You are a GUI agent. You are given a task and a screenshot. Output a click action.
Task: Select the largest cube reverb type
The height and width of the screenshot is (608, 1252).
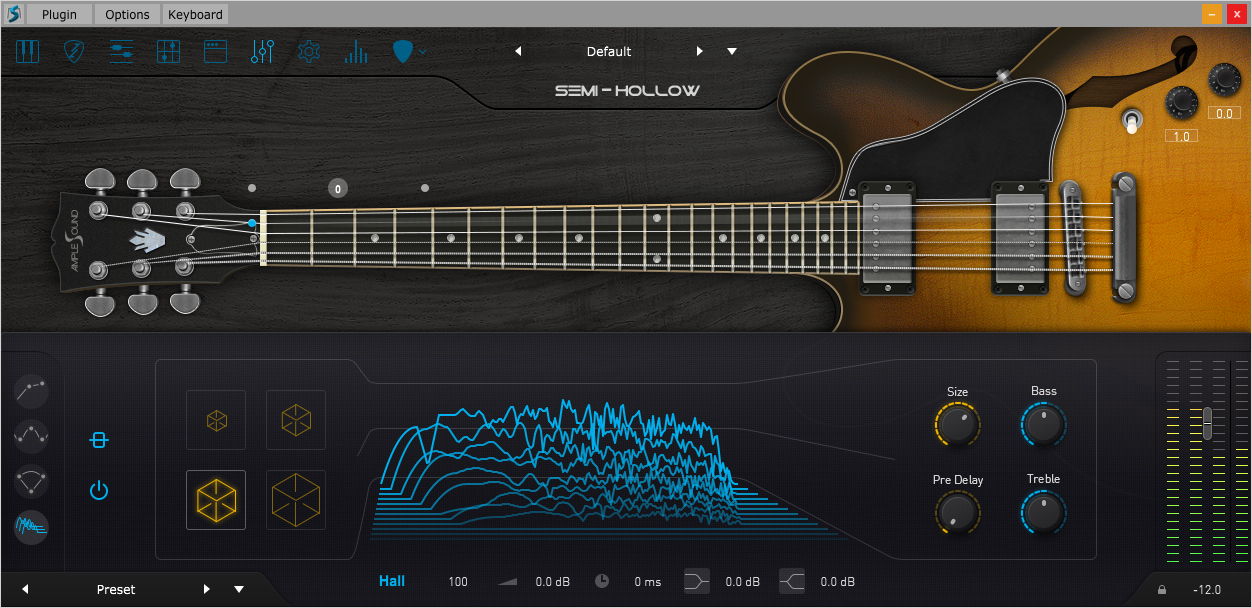point(296,499)
